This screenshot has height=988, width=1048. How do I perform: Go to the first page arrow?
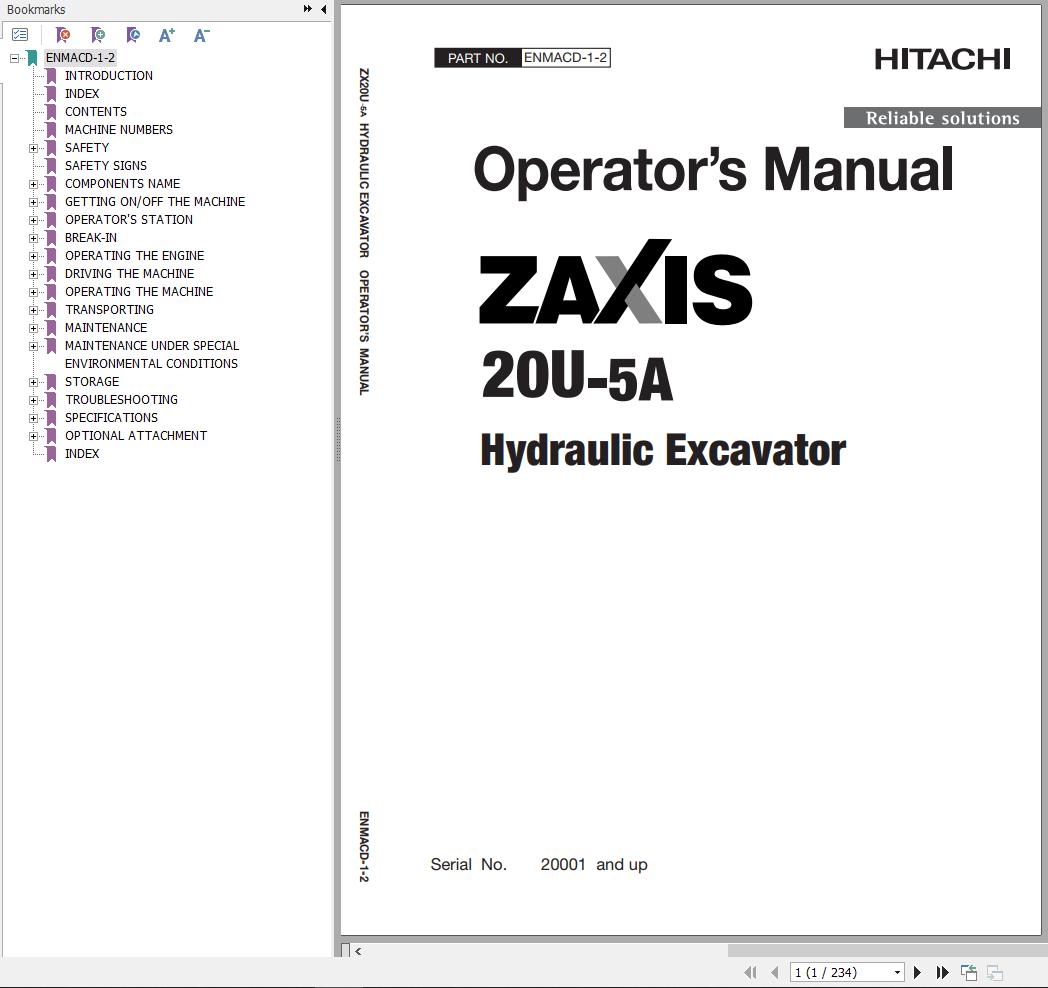[x=751, y=972]
